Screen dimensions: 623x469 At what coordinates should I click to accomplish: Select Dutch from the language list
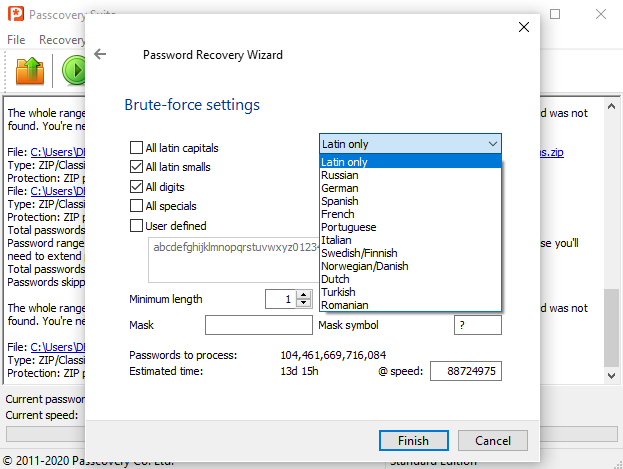(x=410, y=279)
